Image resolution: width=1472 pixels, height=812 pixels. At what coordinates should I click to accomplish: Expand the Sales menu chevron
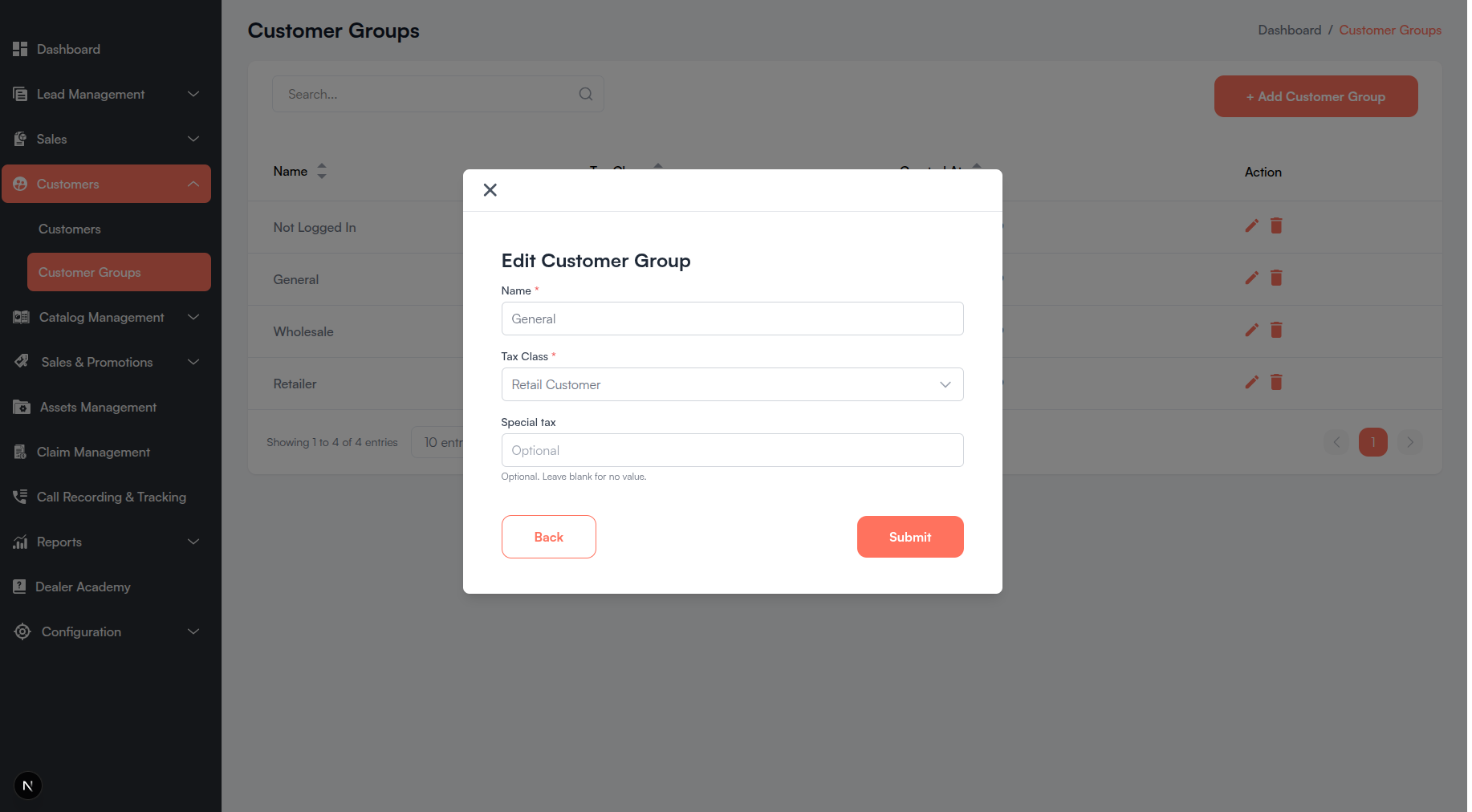[193, 139]
